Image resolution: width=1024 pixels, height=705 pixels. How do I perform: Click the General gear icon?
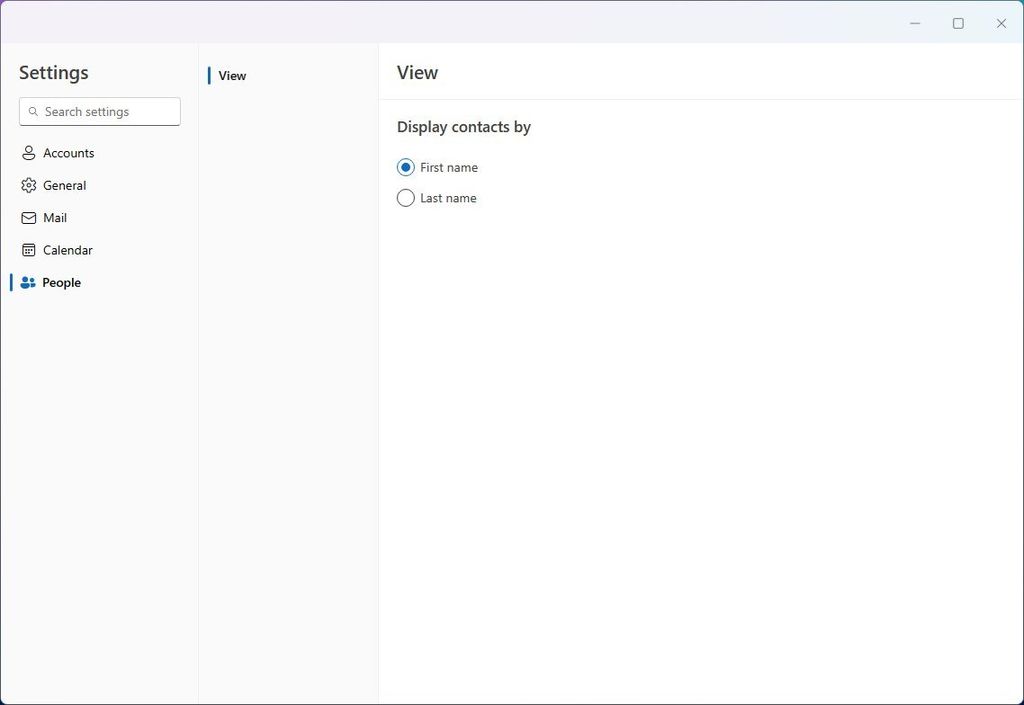(x=29, y=185)
